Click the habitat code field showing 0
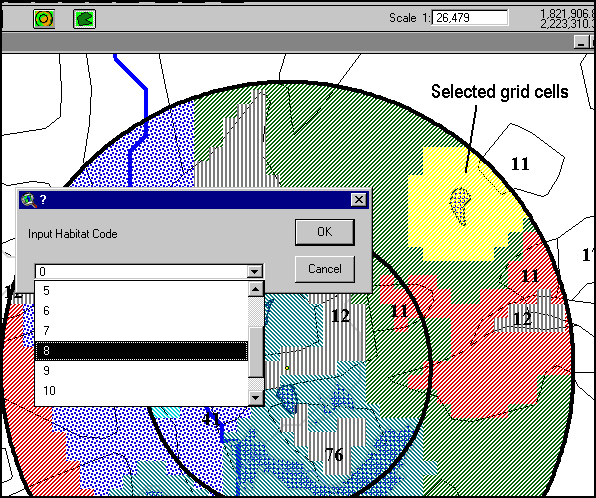Viewport: 596px width, 498px height. (141, 271)
